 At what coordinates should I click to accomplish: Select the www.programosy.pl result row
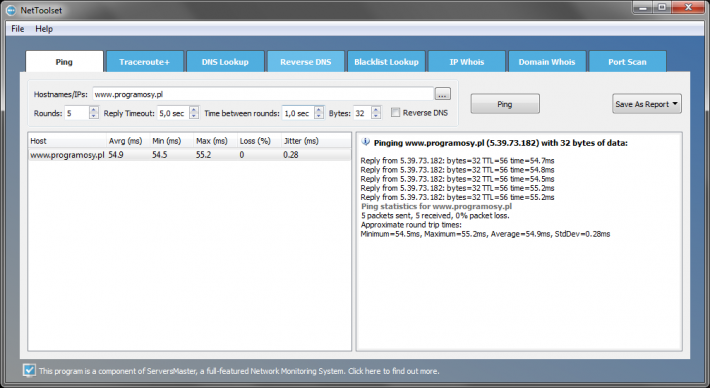click(x=190, y=155)
